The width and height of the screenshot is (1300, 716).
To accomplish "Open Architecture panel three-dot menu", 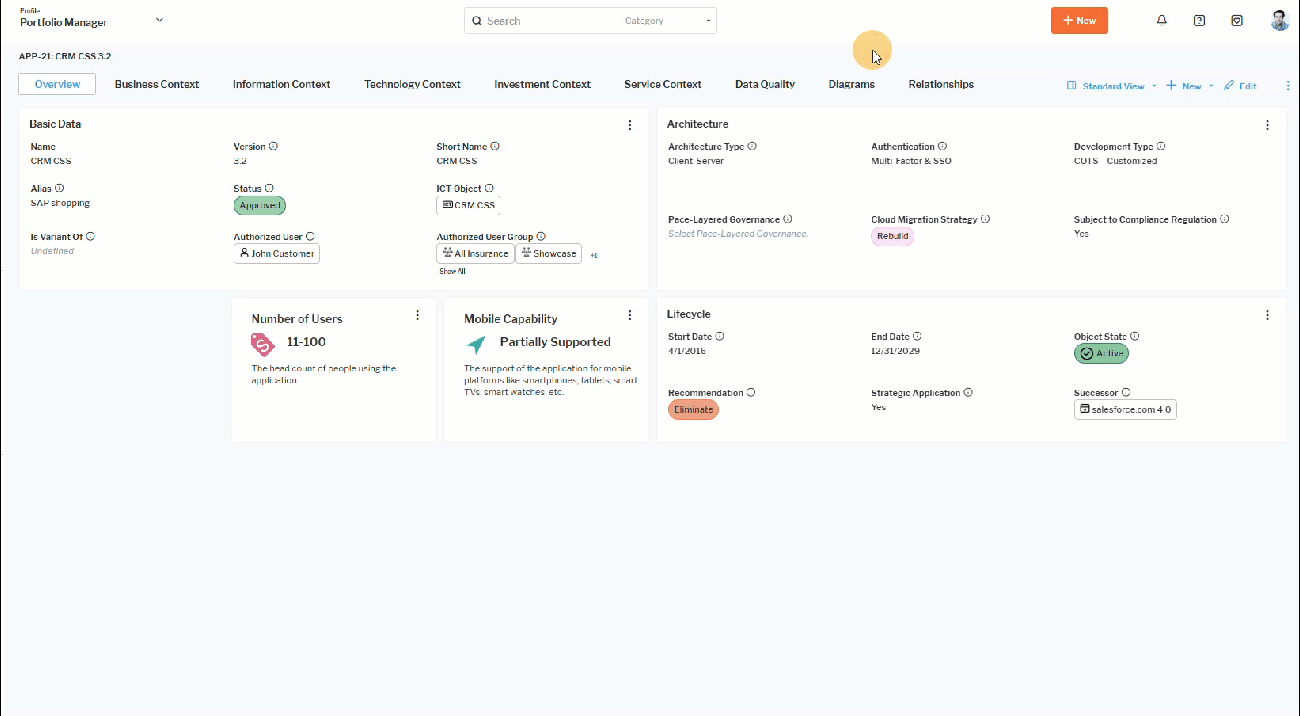I will 1267,125.
